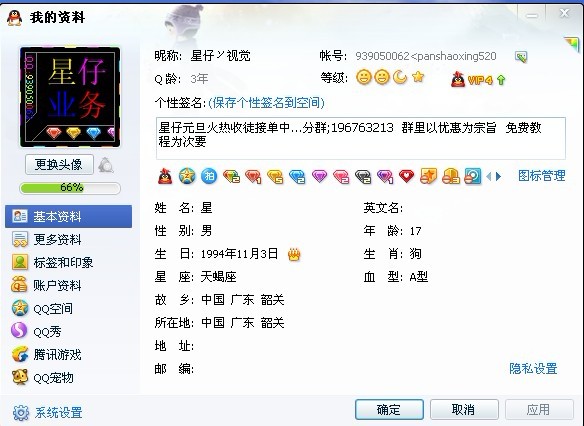Screen dimensions: 584x426
Task: Open the 隐私设置 link
Action: [533, 369]
